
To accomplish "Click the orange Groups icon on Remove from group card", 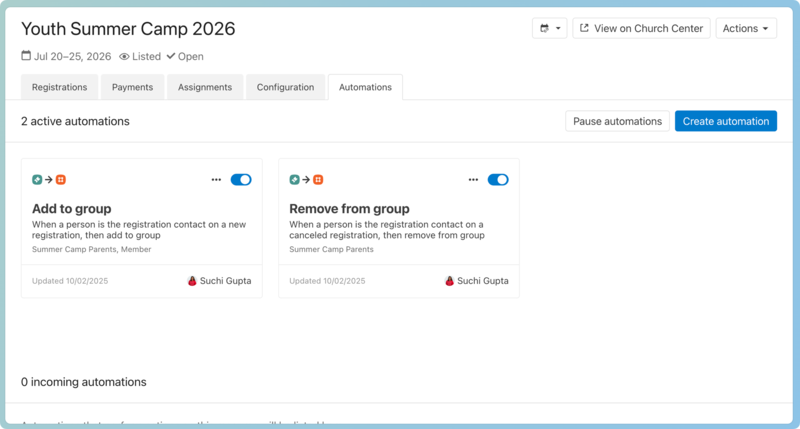I will [318, 180].
